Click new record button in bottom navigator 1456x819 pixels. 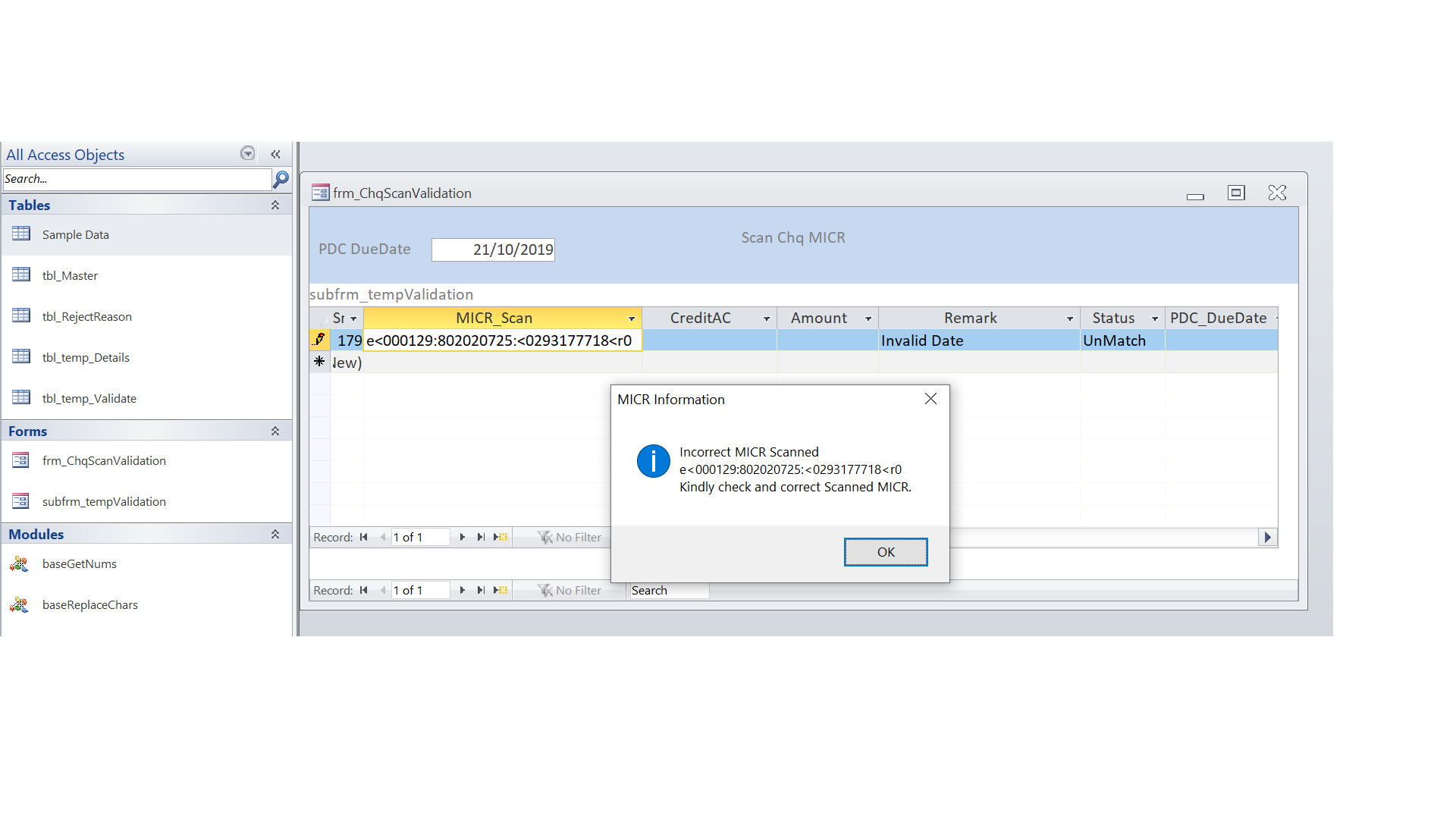tap(500, 590)
